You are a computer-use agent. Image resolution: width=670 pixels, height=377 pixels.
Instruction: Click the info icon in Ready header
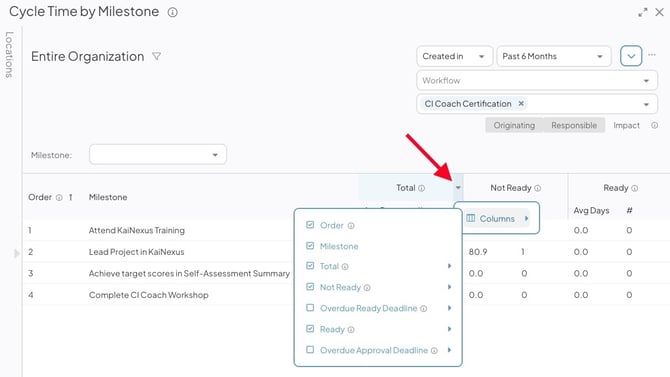pyautogui.click(x=635, y=188)
